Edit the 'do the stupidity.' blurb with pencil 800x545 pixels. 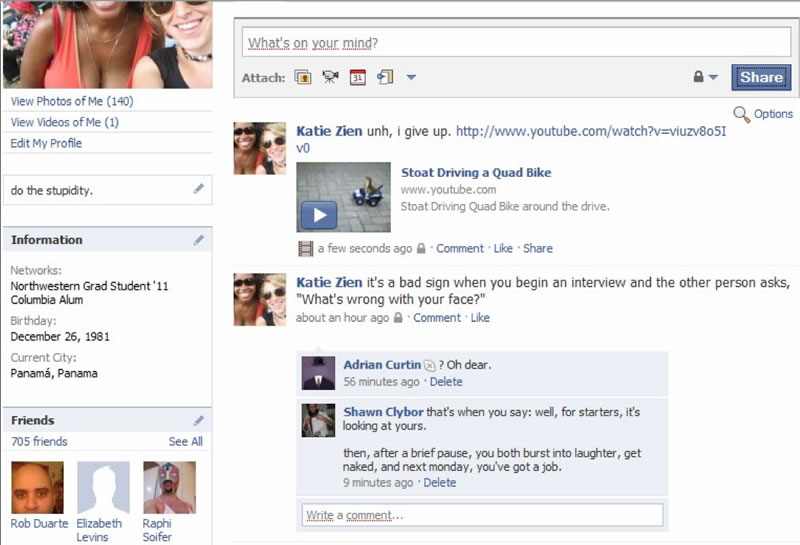click(x=198, y=189)
